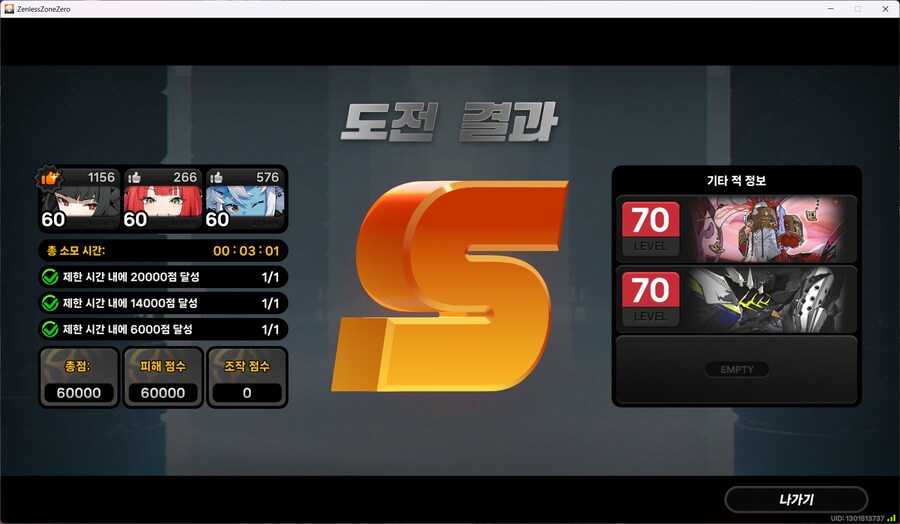The width and height of the screenshot is (900, 524).
Task: Click the UID number text
Action: (x=858, y=518)
